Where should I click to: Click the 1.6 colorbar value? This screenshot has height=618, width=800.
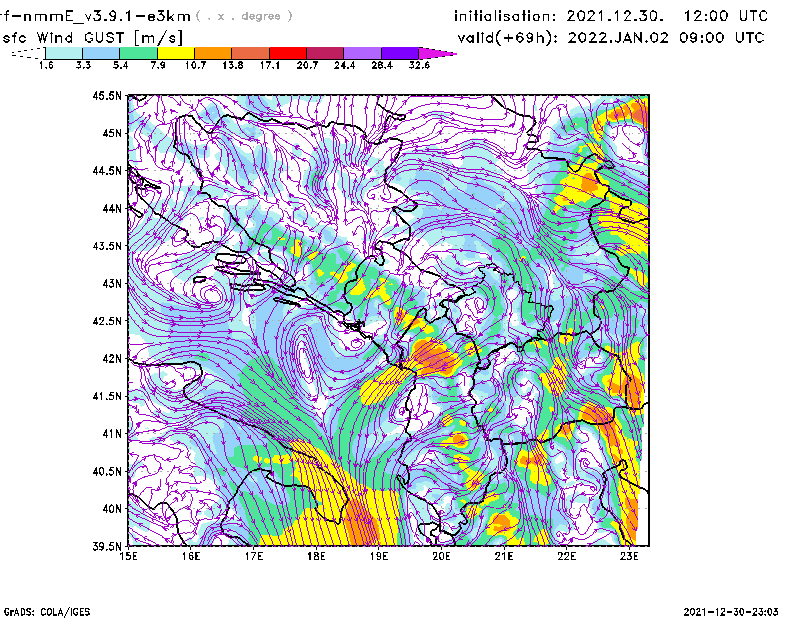click(x=46, y=65)
